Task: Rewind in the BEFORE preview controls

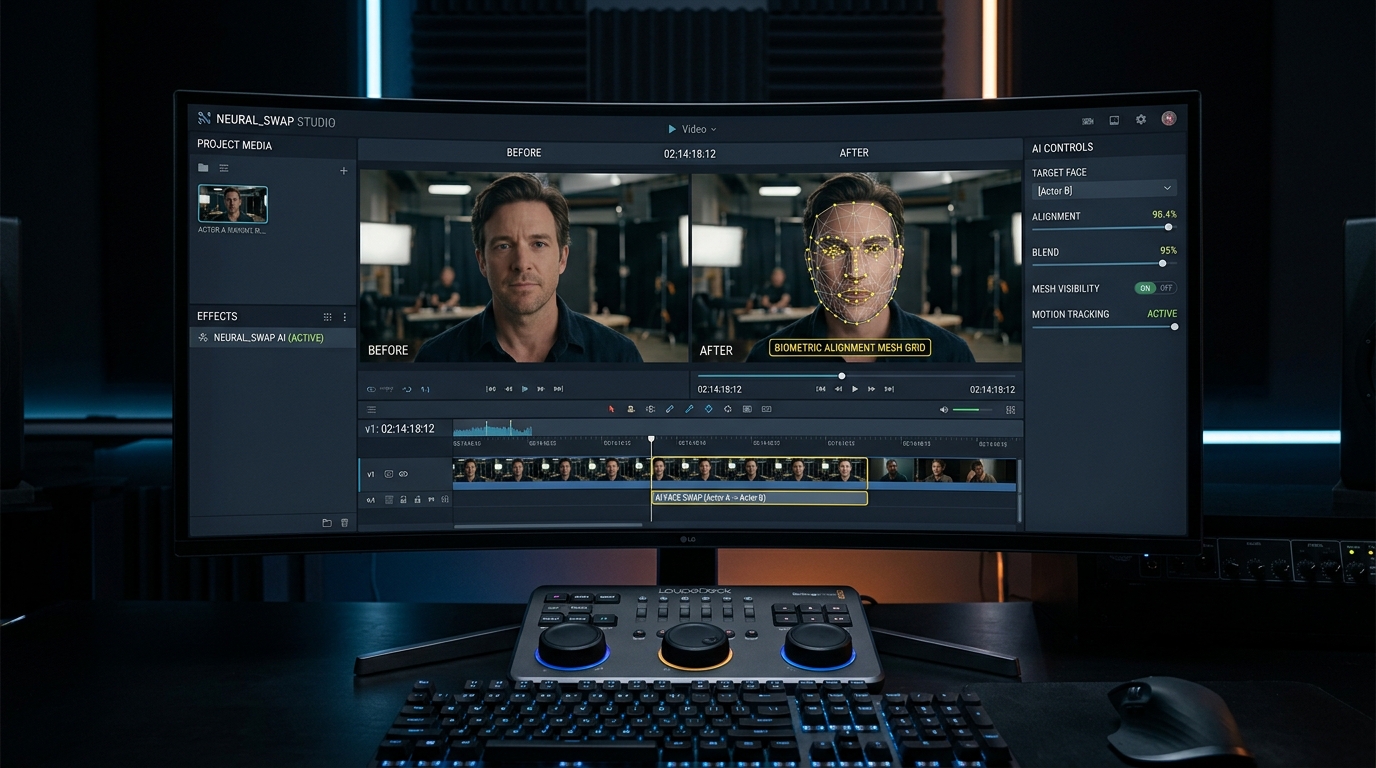Action: pos(508,389)
